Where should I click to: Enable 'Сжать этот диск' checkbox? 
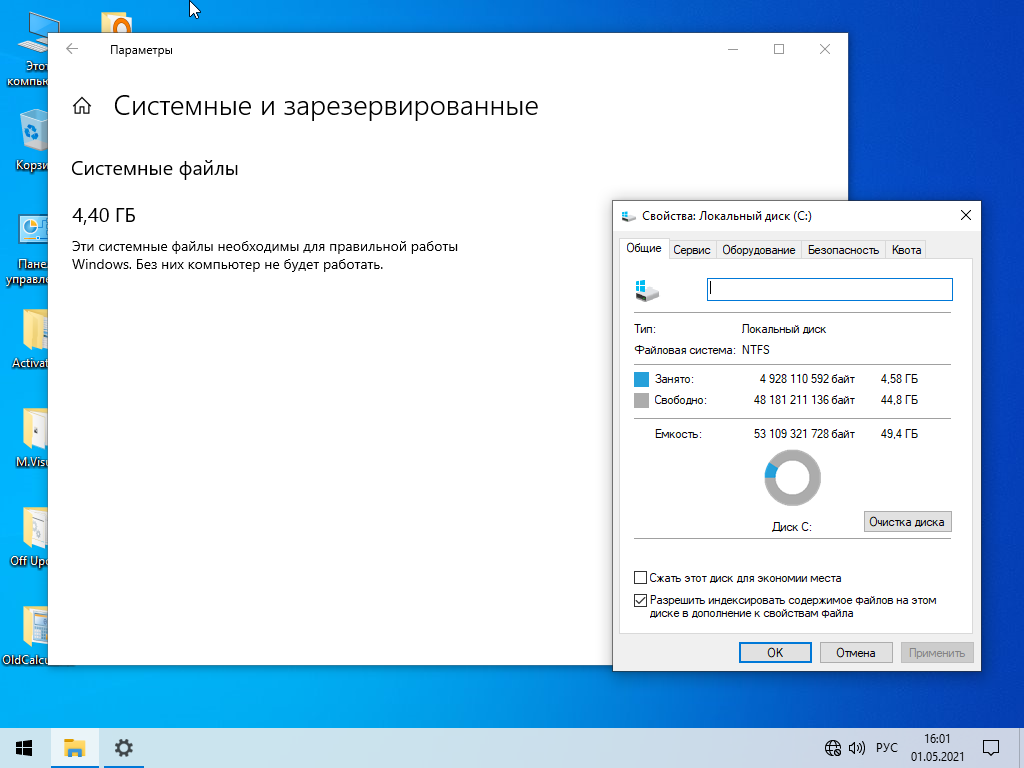(640, 577)
